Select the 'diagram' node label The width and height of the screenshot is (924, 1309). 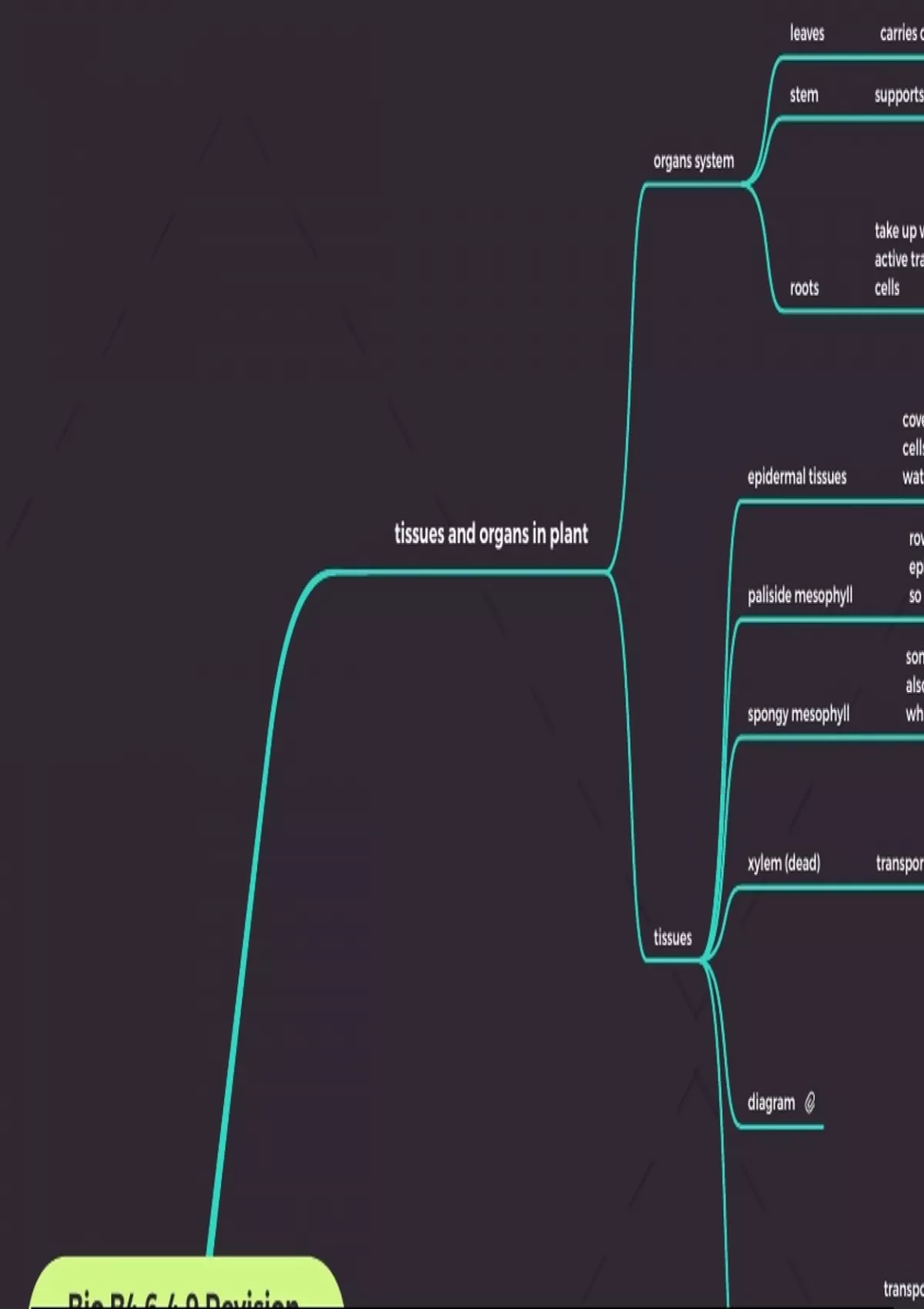click(x=771, y=1103)
